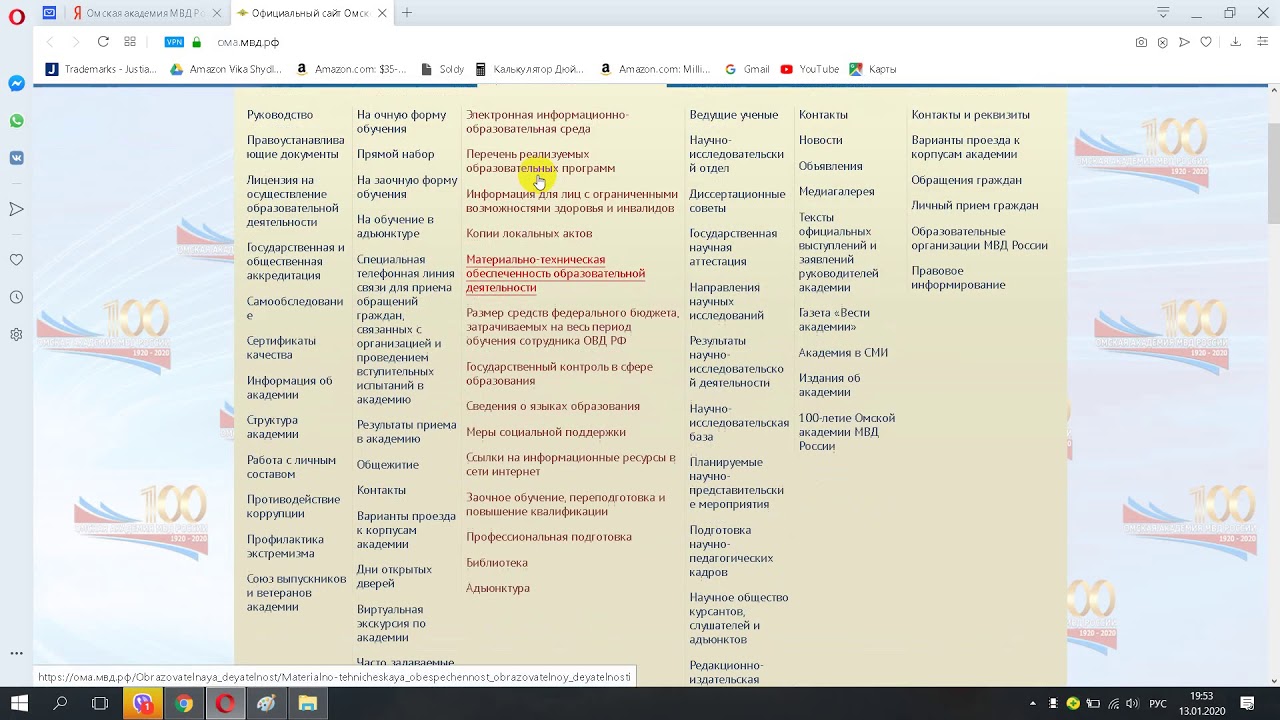Open the tab menu at title bar
The width and height of the screenshot is (1280, 720).
coord(1163,13)
